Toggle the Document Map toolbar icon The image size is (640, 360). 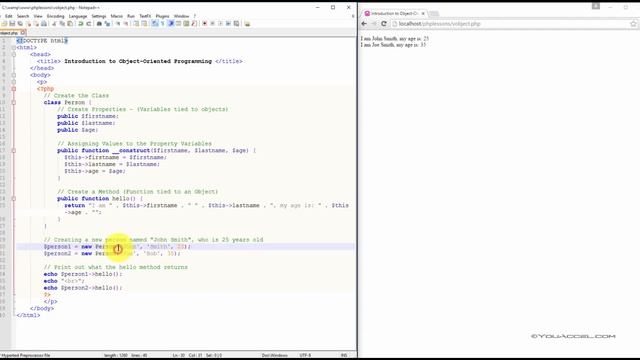coord(186,24)
